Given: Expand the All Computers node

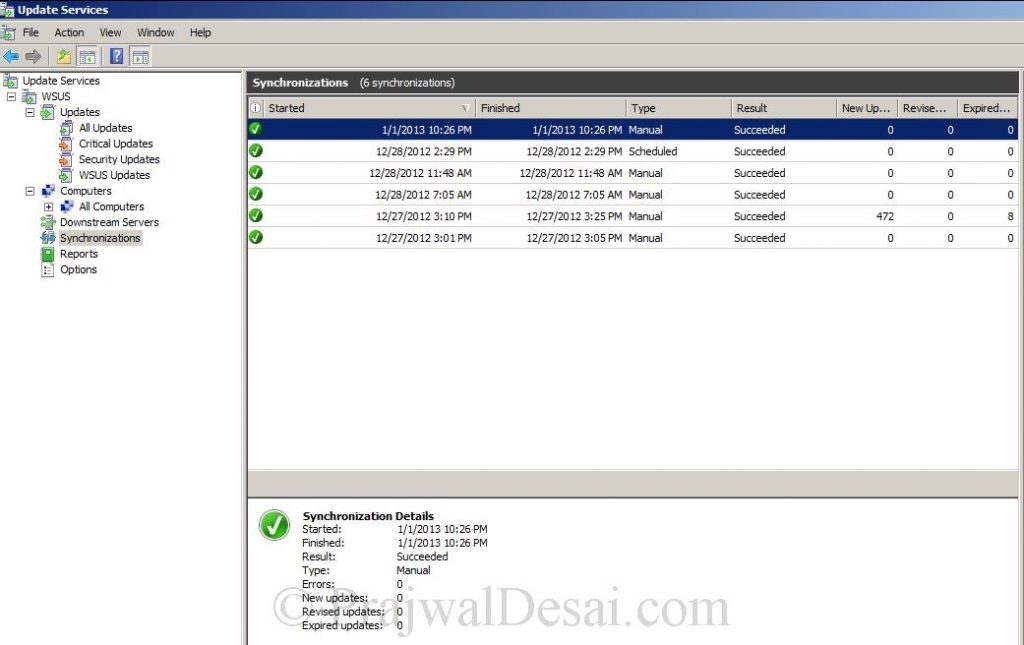Looking at the screenshot, I should pos(48,207).
